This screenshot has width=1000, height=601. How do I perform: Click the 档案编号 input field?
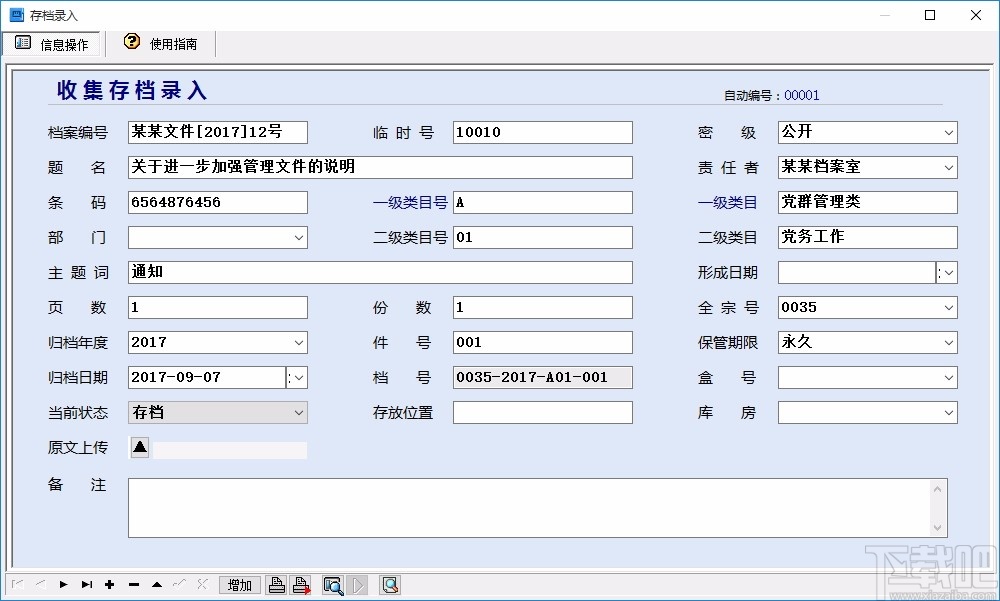tap(217, 133)
